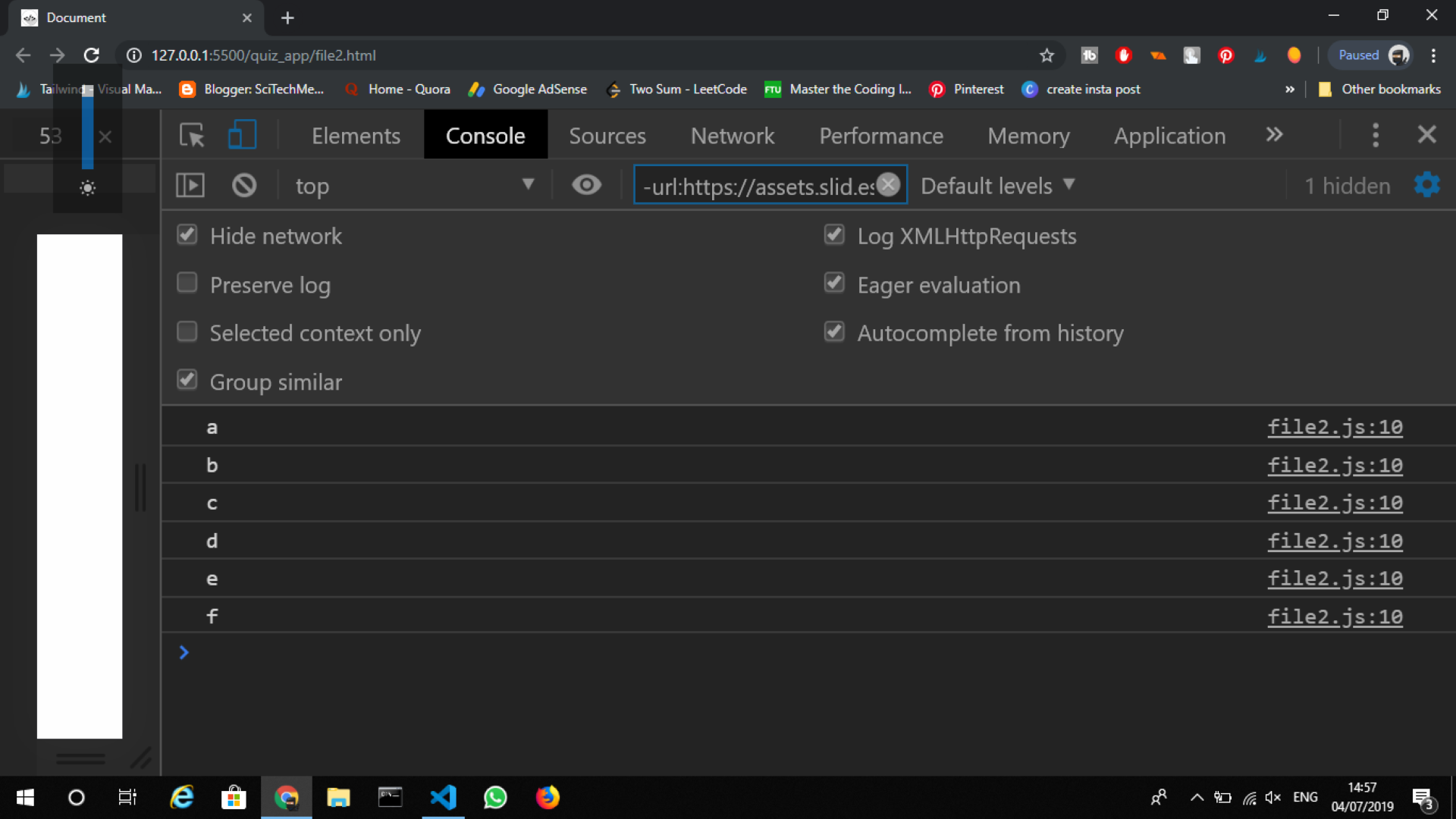Click the Device toolbar toggle icon
This screenshot has width=1456, height=819.
(x=242, y=135)
